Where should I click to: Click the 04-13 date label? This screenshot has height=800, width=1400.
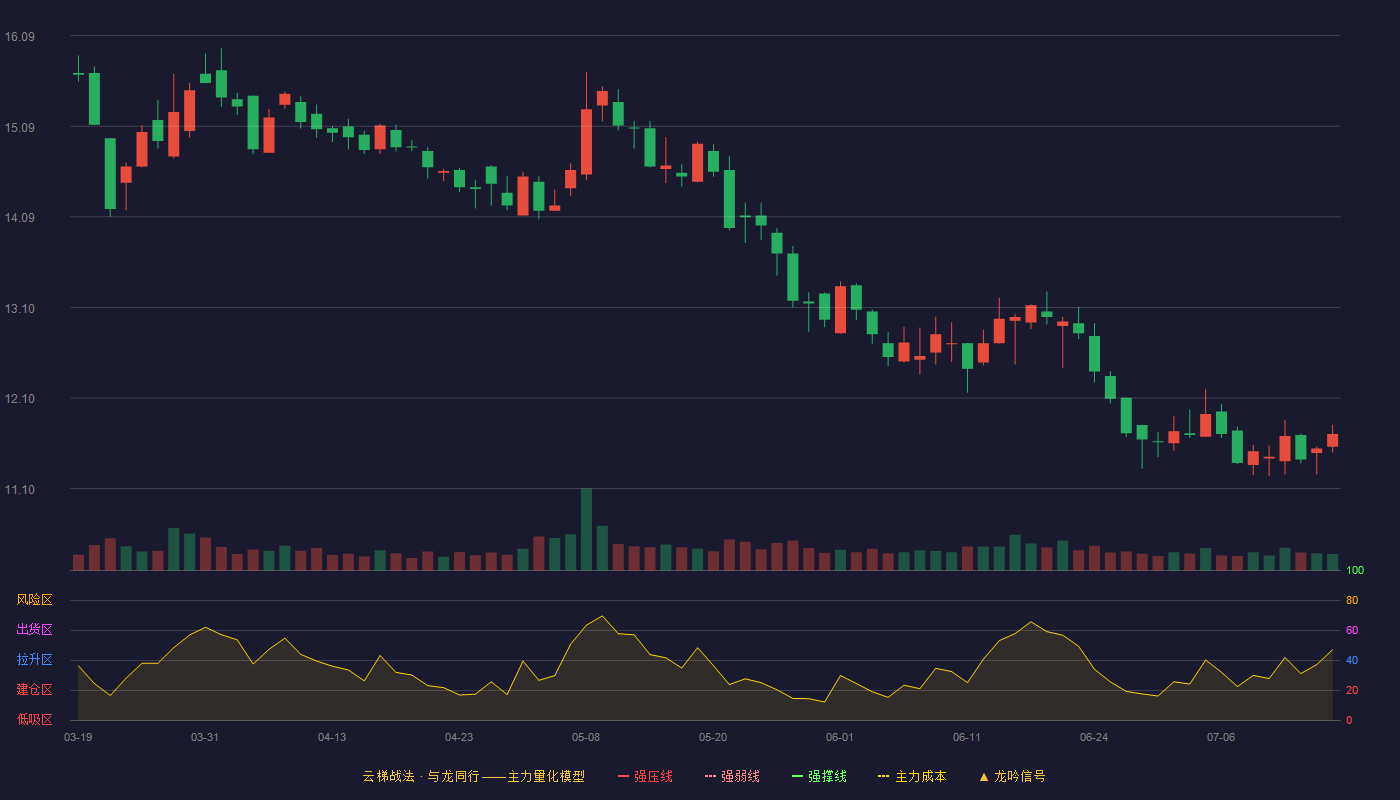click(x=332, y=737)
